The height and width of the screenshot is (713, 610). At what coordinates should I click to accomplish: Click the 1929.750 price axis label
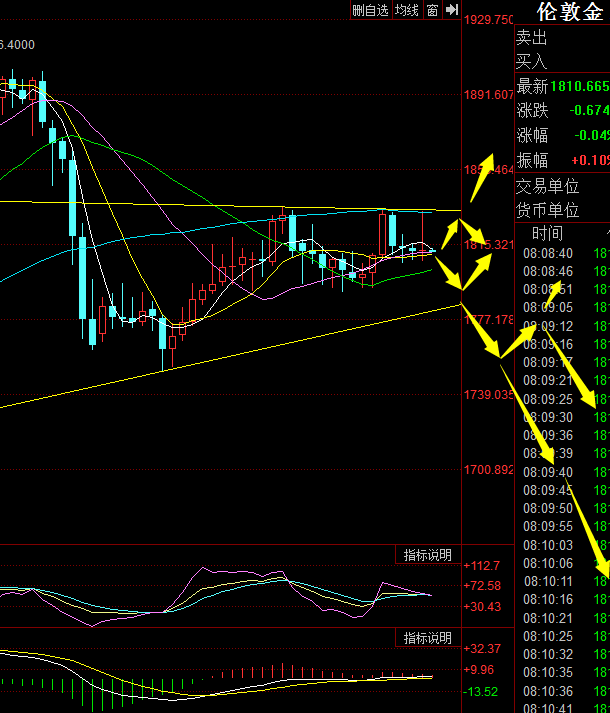490,20
